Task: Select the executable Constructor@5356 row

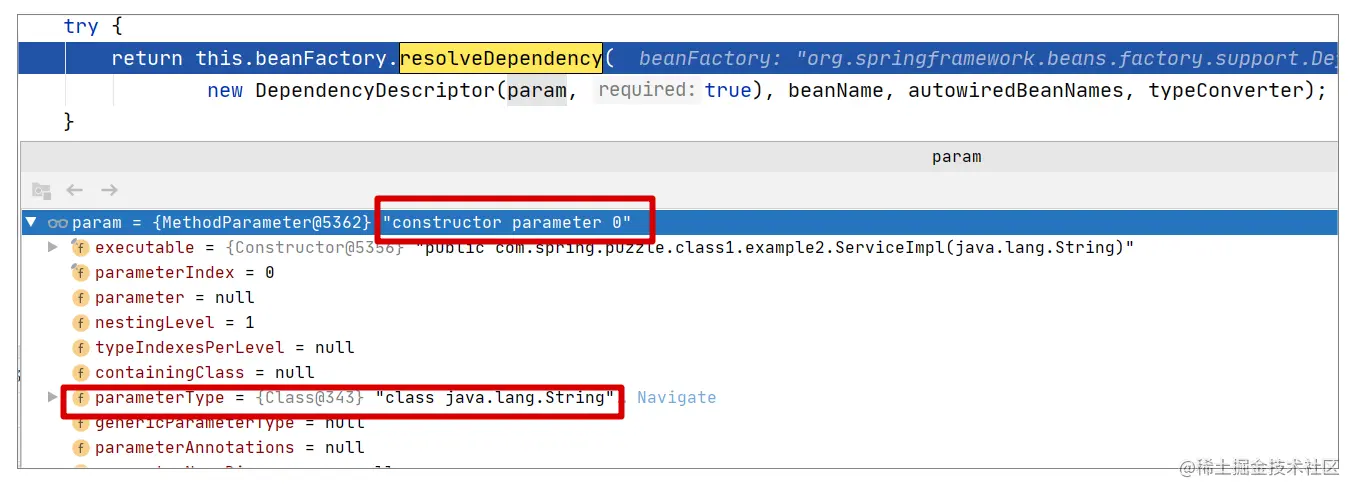Action: [679, 247]
